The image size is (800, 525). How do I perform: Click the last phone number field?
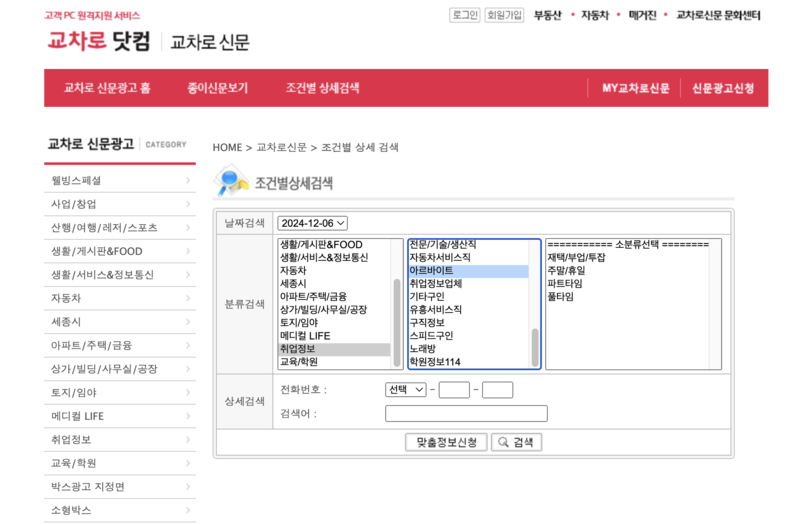click(x=497, y=390)
